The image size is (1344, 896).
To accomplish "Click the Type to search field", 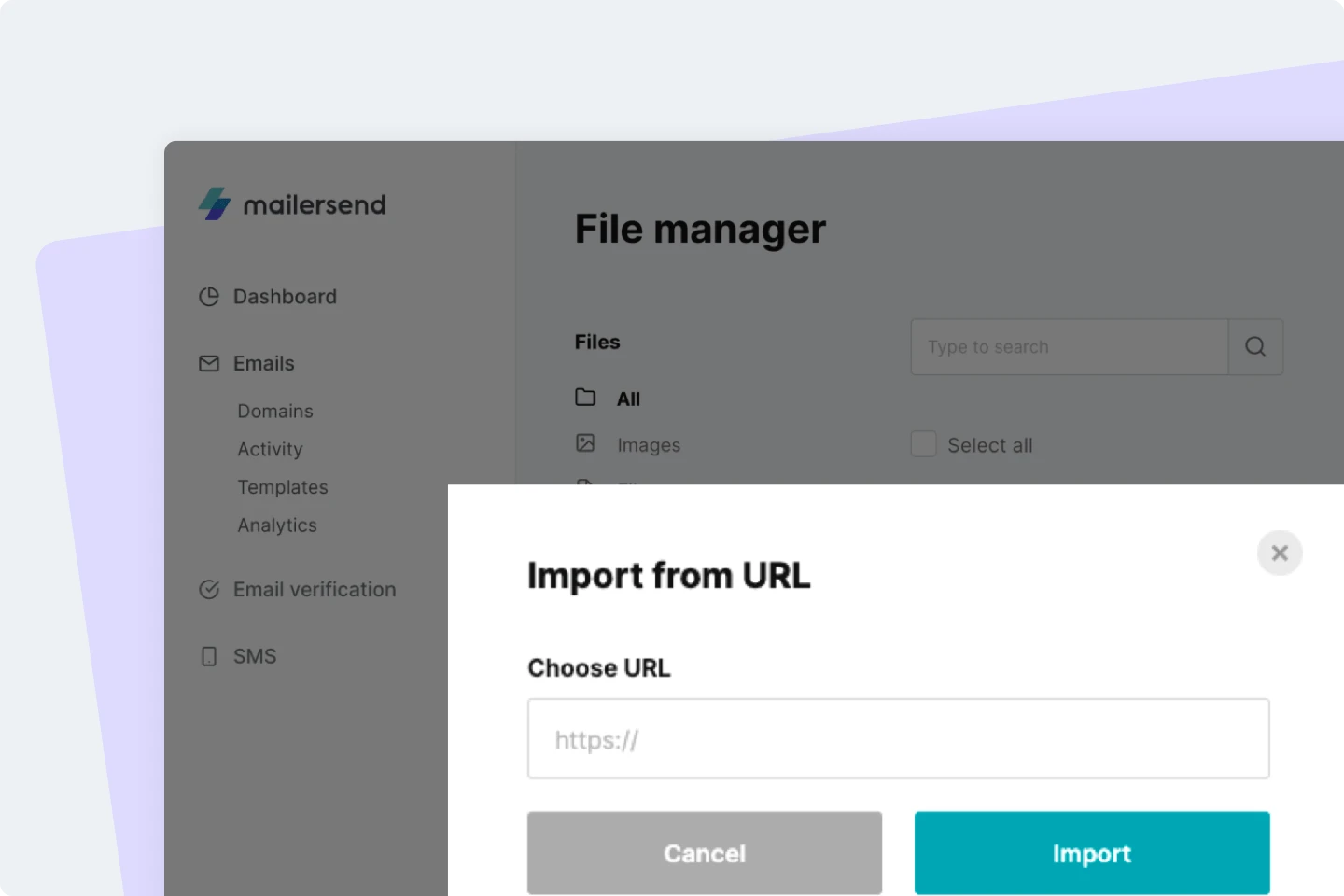I will point(1070,347).
